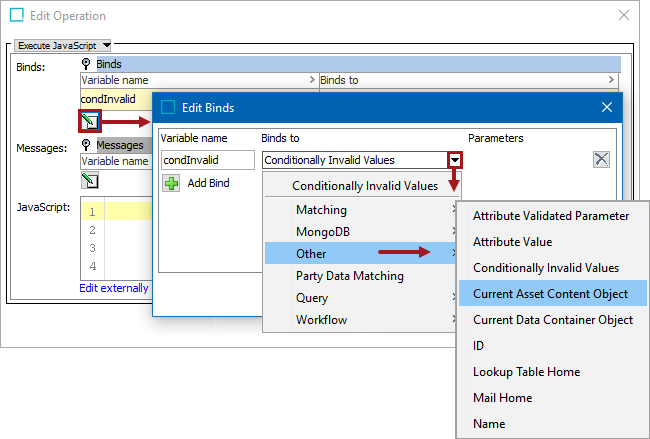Expand the Binds to dropdown arrow

pyautogui.click(x=455, y=160)
